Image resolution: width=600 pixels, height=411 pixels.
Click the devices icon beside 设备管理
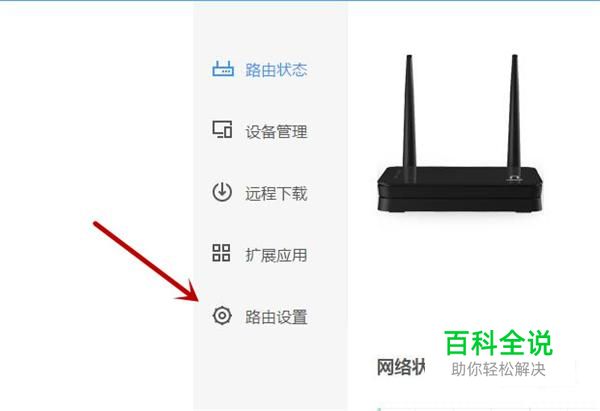coord(222,129)
